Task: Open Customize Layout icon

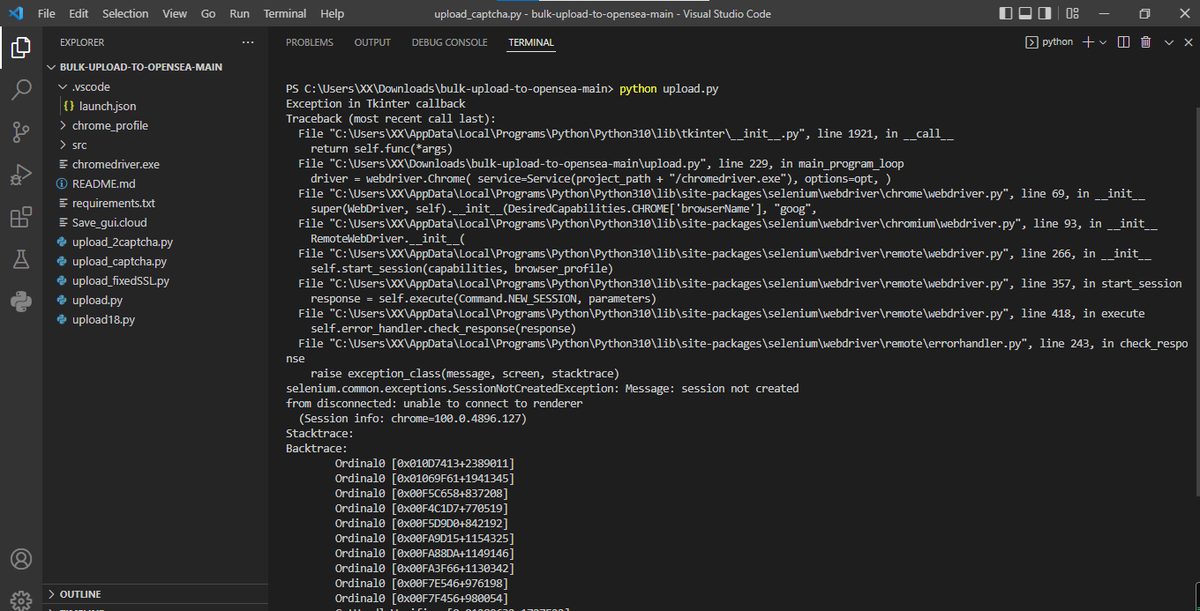Action: [1072, 13]
